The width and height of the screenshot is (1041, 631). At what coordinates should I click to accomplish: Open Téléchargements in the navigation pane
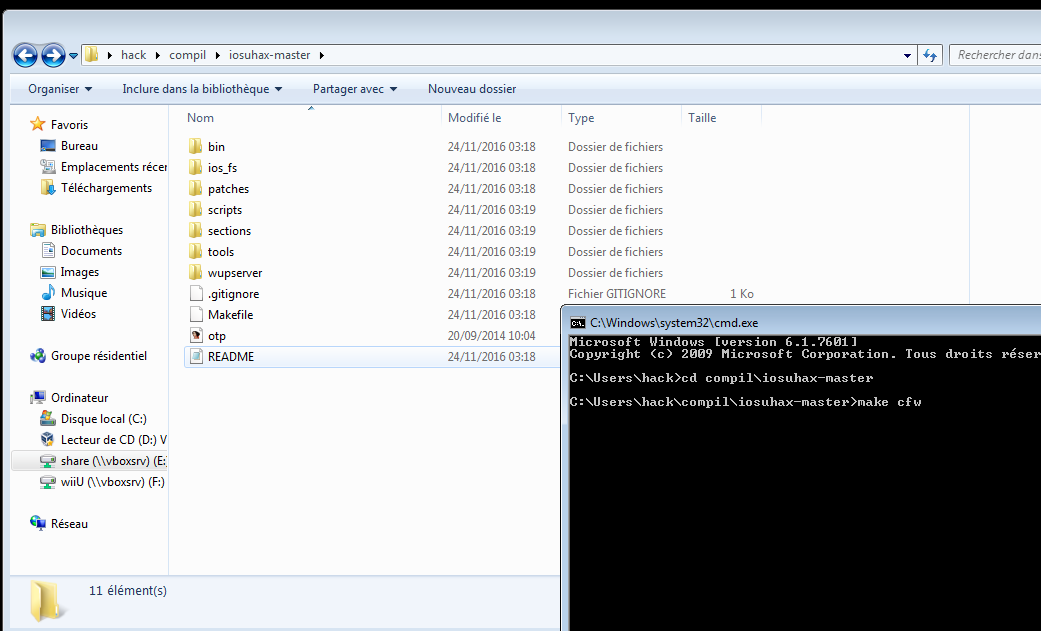coord(96,188)
